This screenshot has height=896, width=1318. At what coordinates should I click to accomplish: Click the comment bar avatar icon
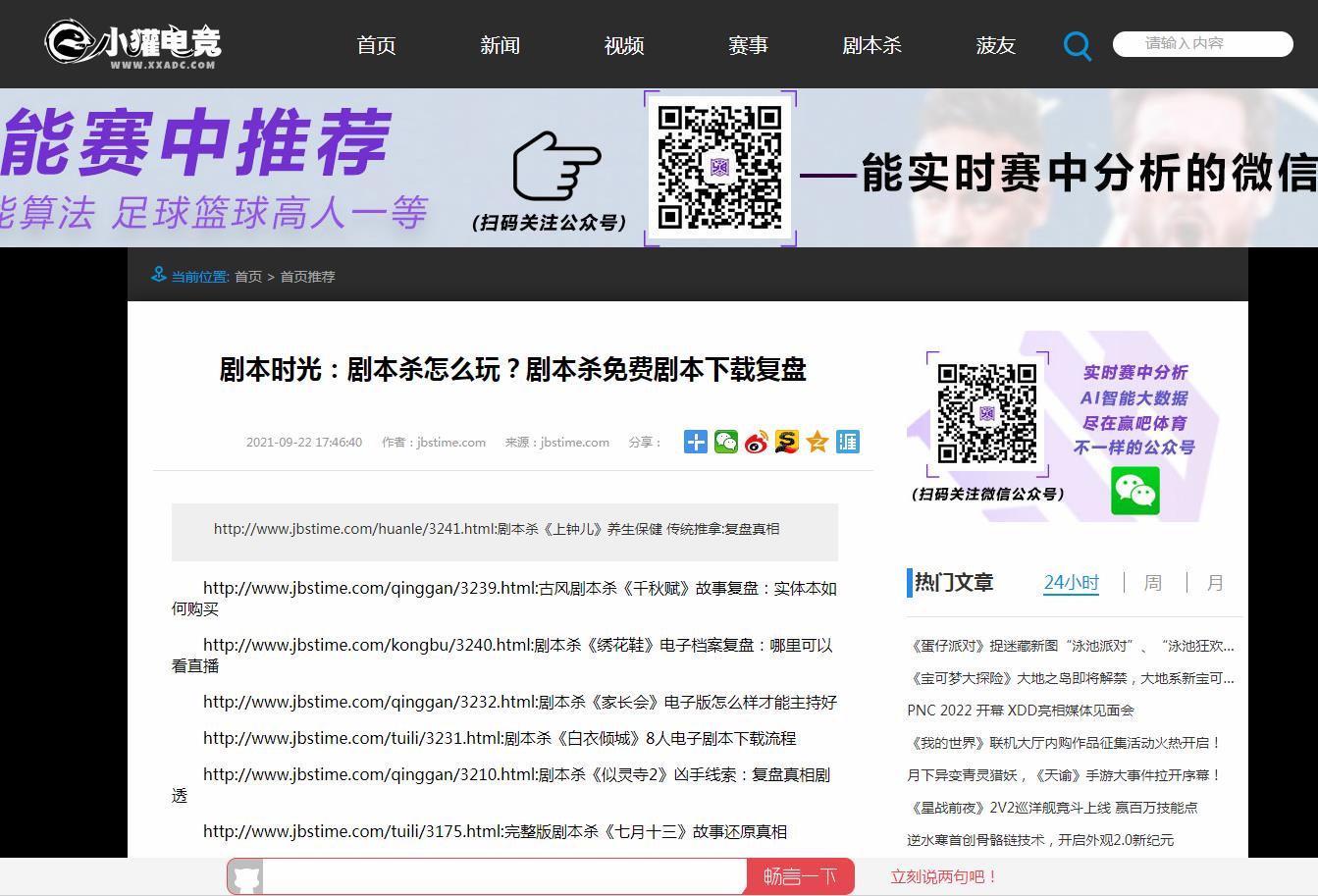(247, 876)
